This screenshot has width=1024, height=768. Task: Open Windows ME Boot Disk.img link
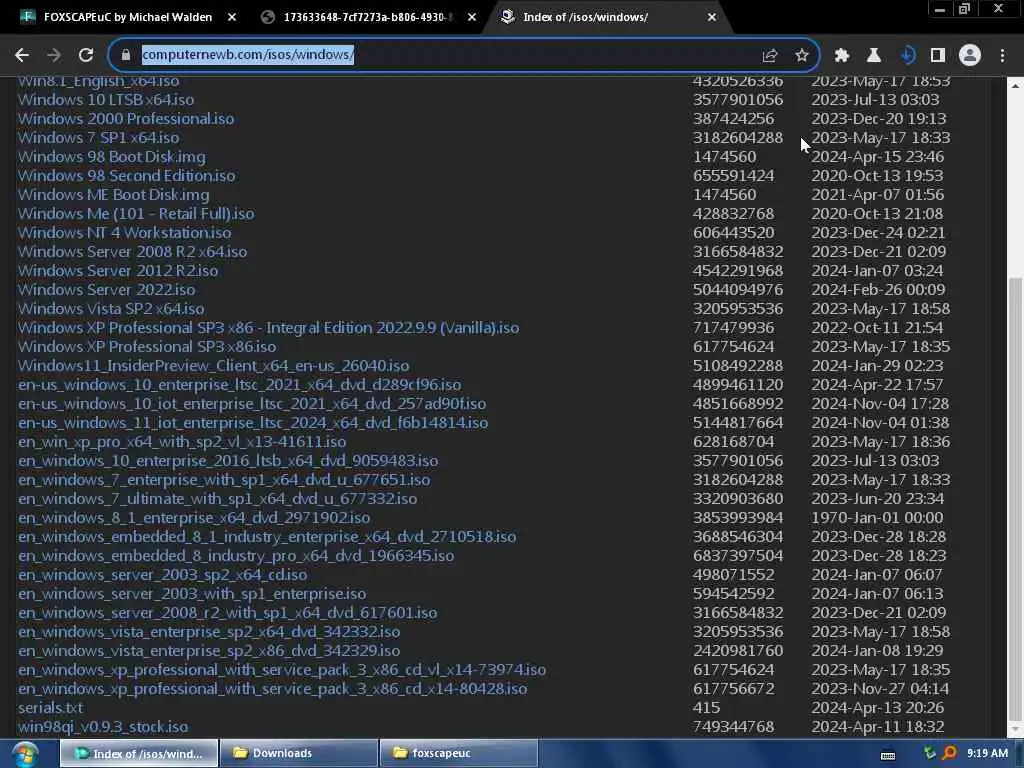click(x=114, y=195)
